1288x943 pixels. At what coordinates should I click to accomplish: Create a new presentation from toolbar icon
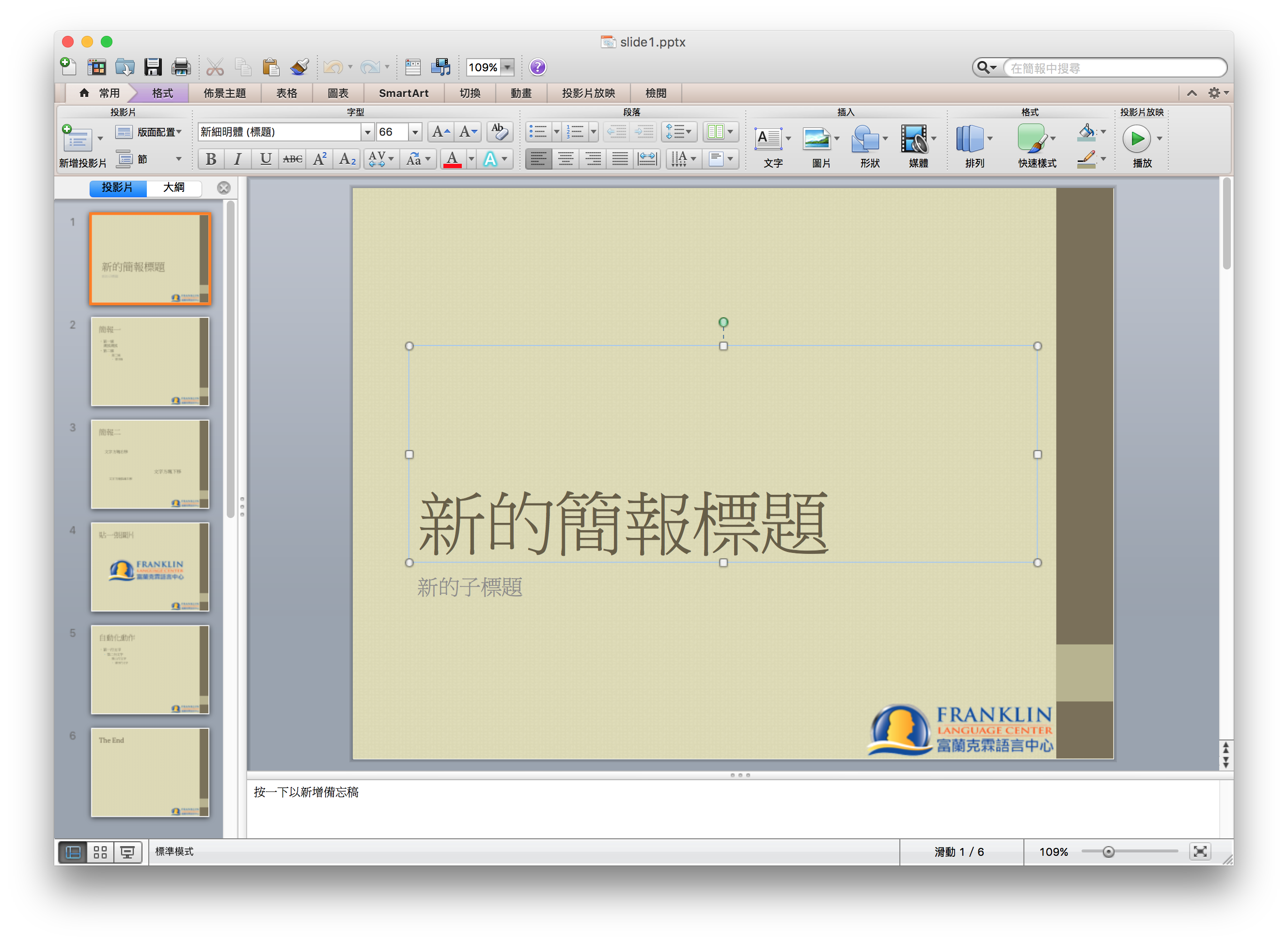(68, 67)
